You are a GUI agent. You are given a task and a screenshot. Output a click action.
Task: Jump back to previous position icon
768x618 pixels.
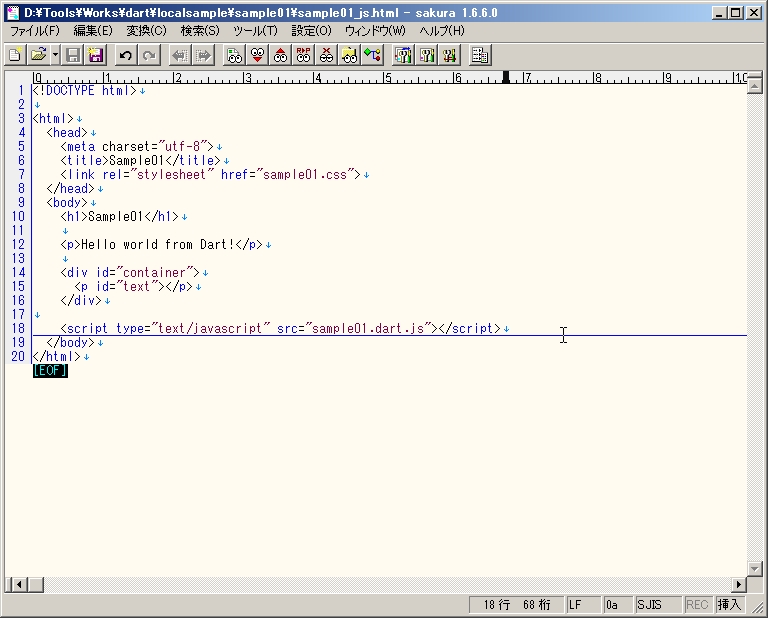click(180, 55)
